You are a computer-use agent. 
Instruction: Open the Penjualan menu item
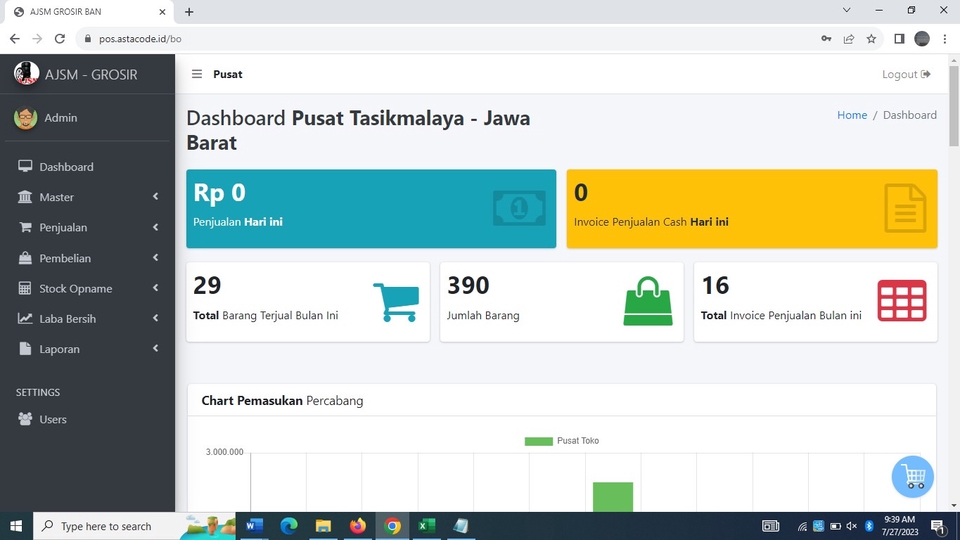tap(87, 227)
